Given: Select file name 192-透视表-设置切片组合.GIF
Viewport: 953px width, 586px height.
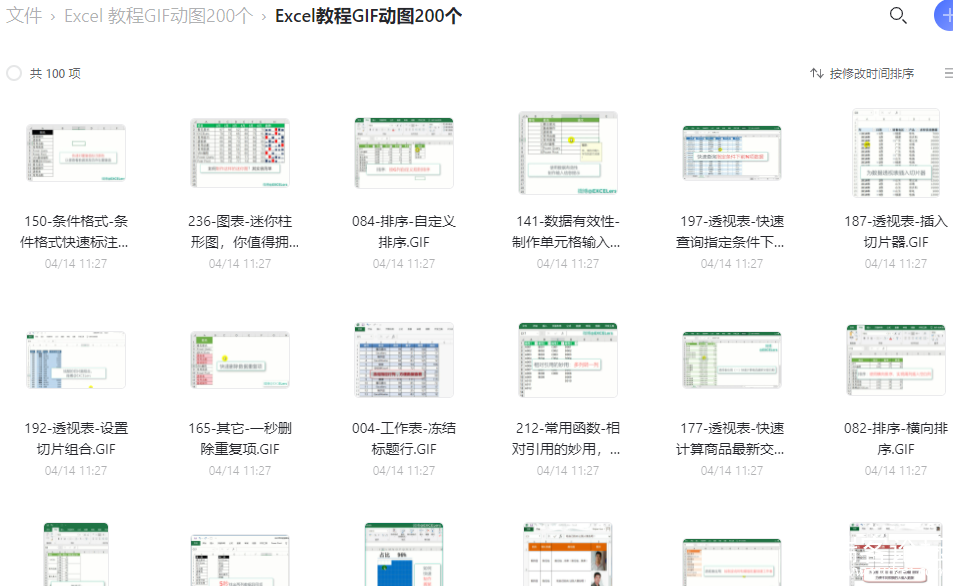Looking at the screenshot, I should [76, 439].
